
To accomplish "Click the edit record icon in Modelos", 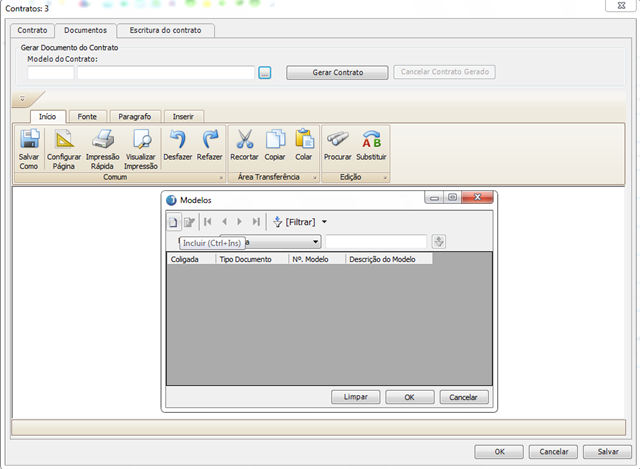I will pos(189,222).
